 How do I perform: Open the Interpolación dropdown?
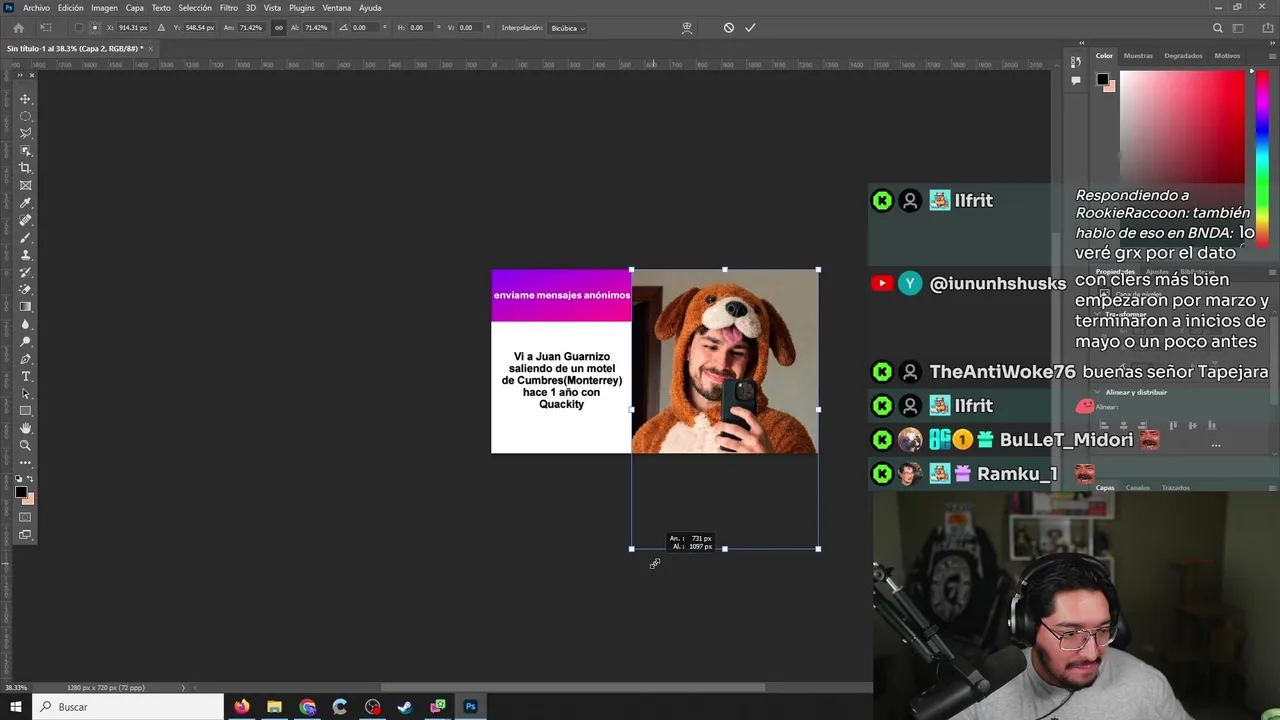569,28
